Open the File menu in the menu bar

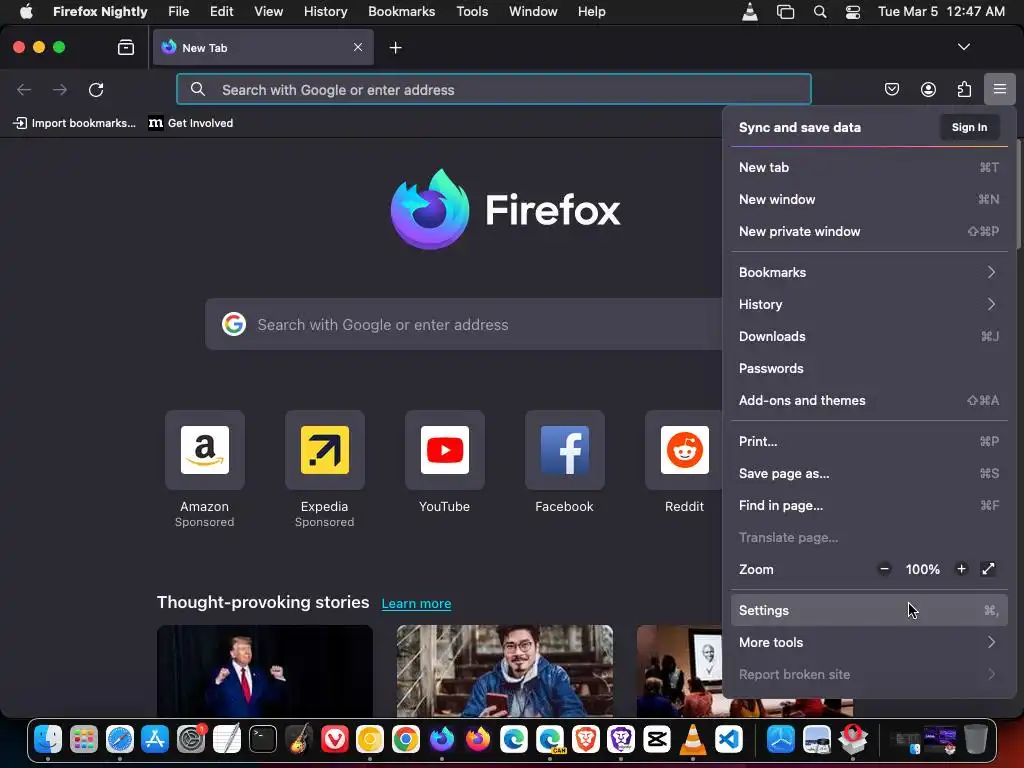point(178,12)
